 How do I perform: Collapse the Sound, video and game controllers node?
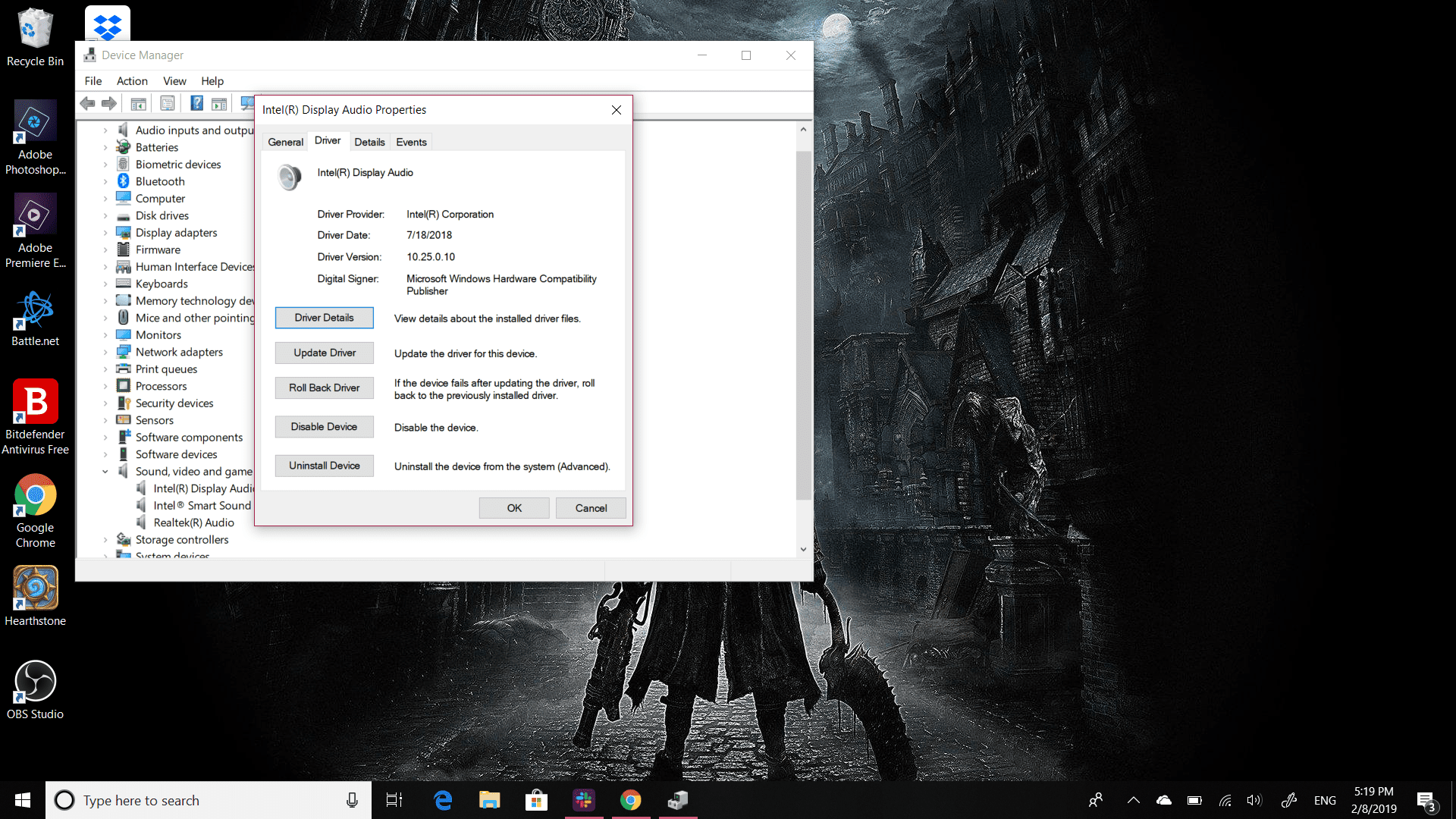tap(105, 471)
